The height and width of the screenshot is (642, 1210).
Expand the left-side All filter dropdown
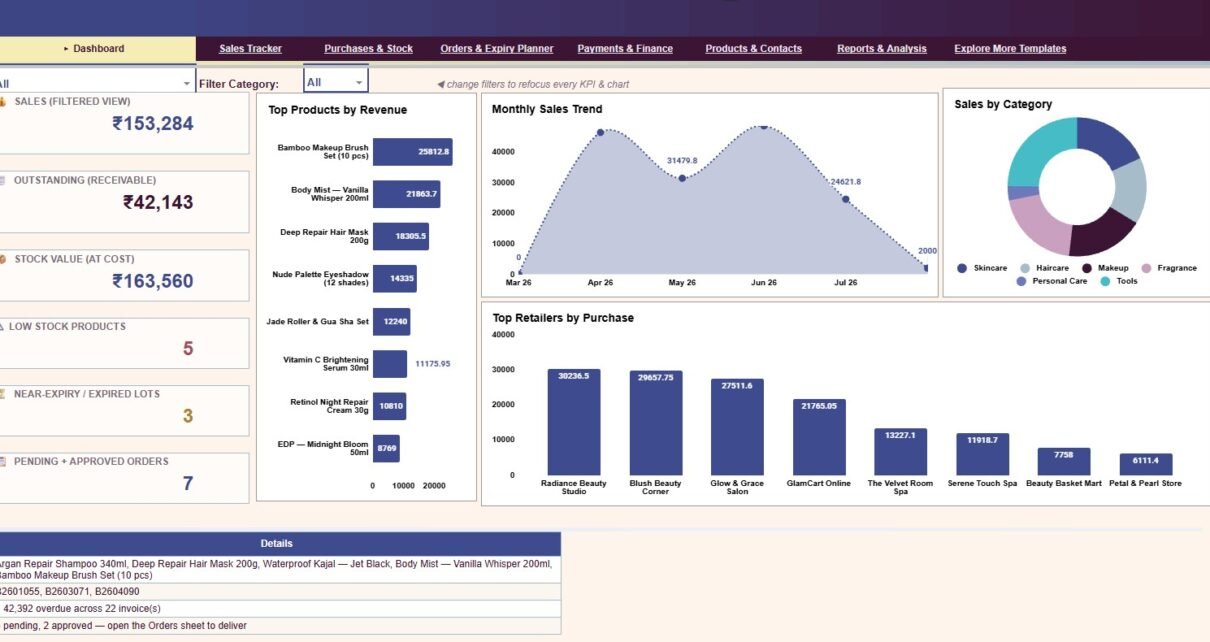point(187,84)
